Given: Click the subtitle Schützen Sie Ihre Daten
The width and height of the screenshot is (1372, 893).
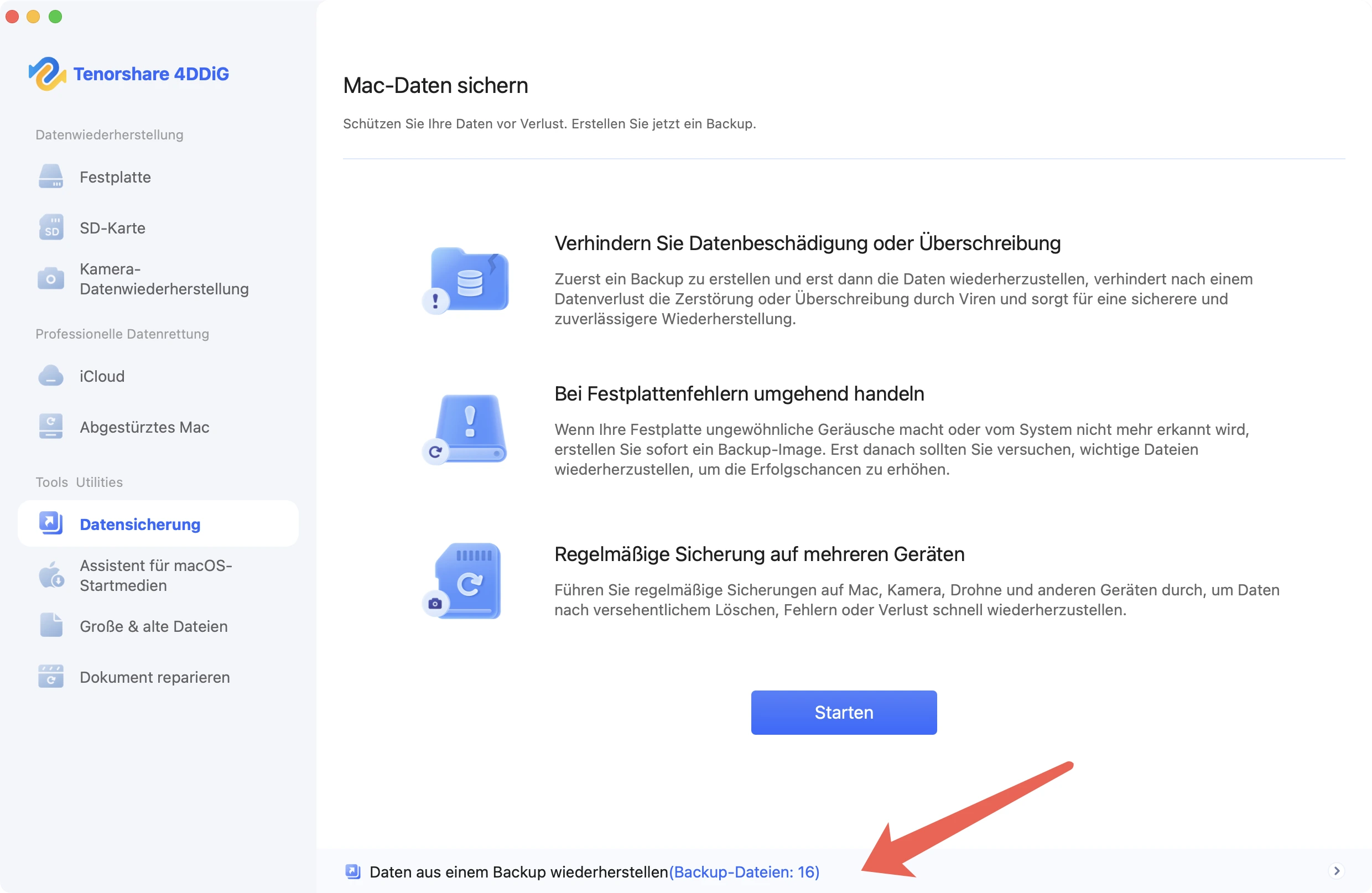Looking at the screenshot, I should coord(549,123).
